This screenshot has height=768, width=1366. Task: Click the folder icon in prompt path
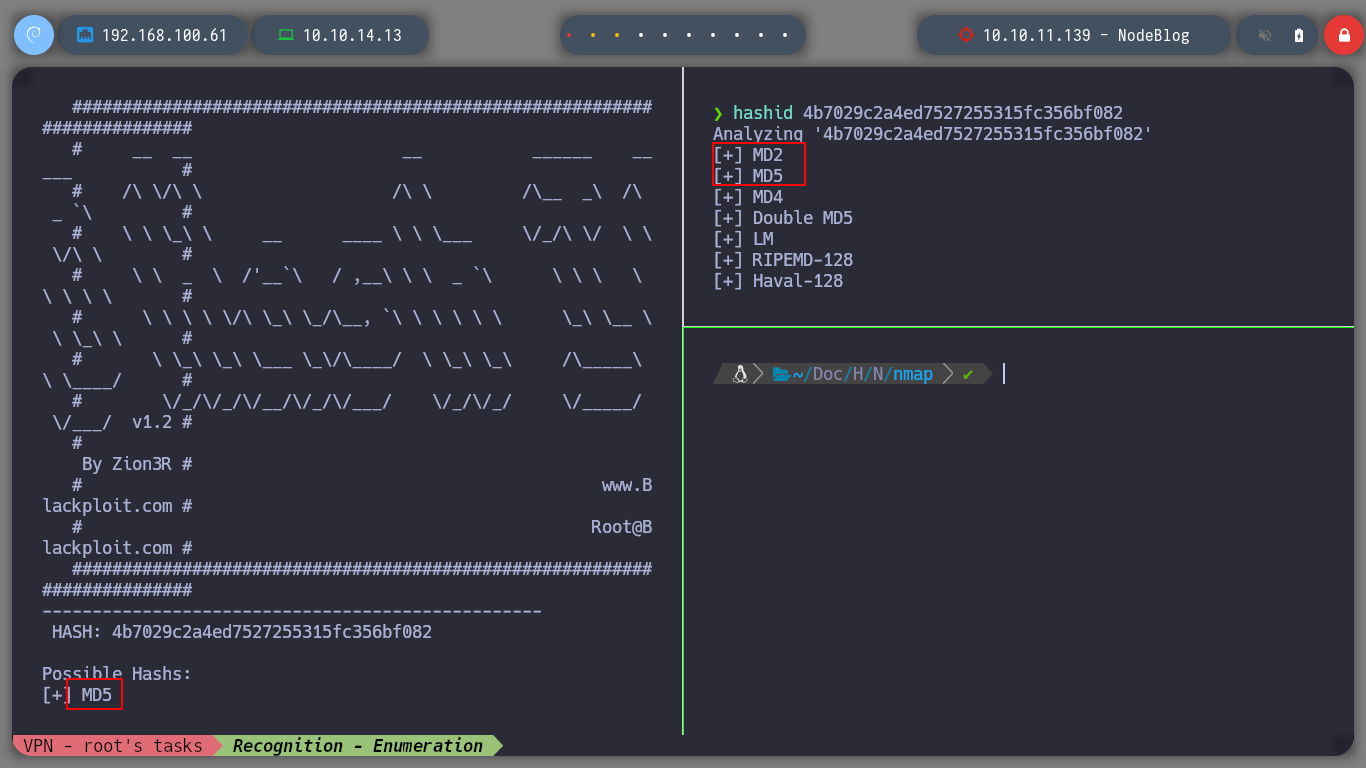(x=781, y=374)
